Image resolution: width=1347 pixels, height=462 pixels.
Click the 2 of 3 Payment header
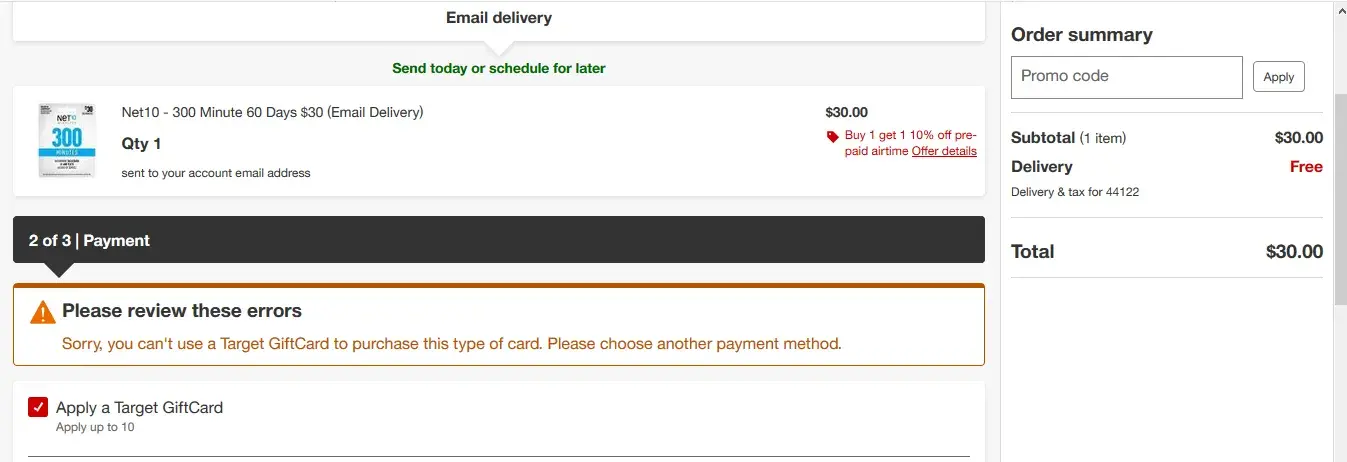click(89, 241)
